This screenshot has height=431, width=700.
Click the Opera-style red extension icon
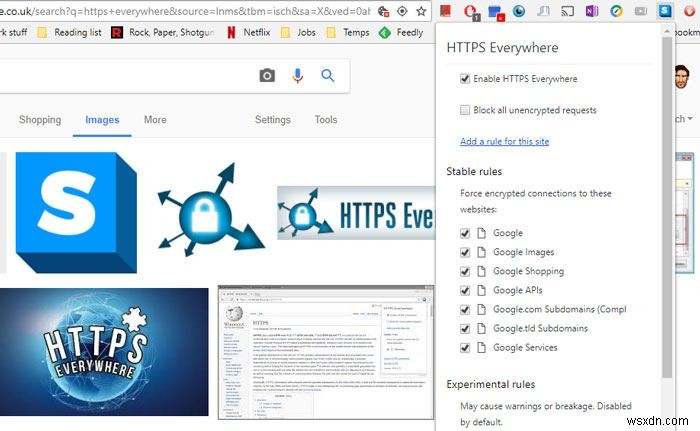pos(470,11)
